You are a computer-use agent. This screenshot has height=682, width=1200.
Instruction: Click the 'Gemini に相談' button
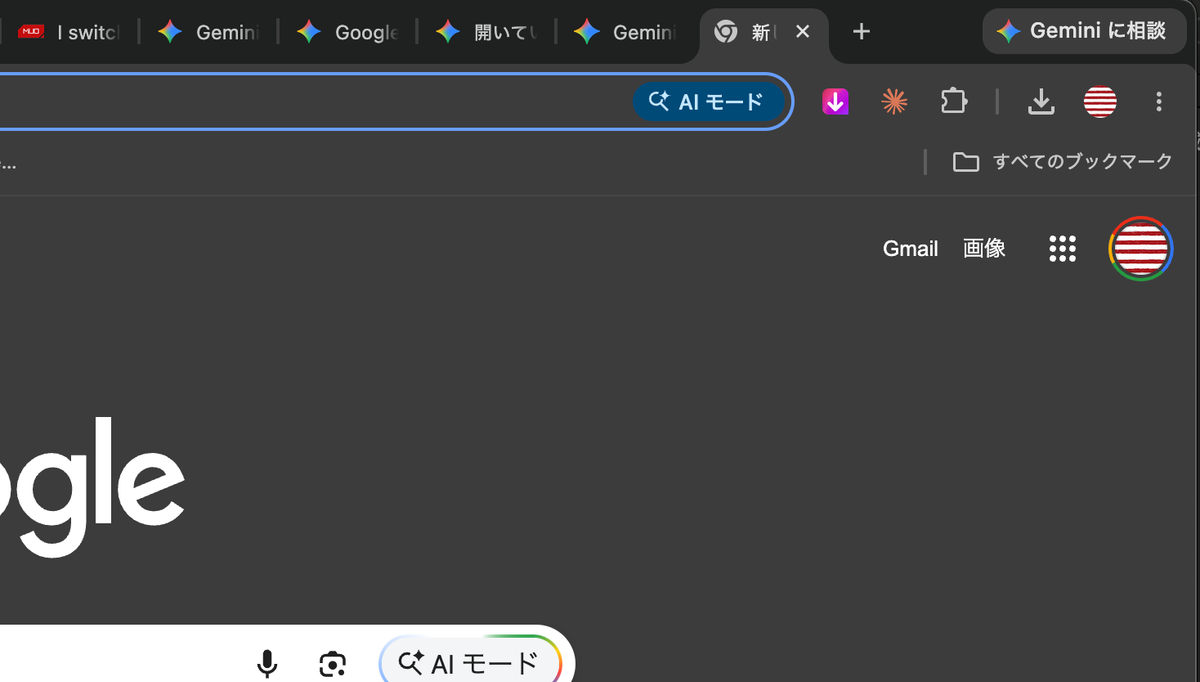(x=1084, y=31)
